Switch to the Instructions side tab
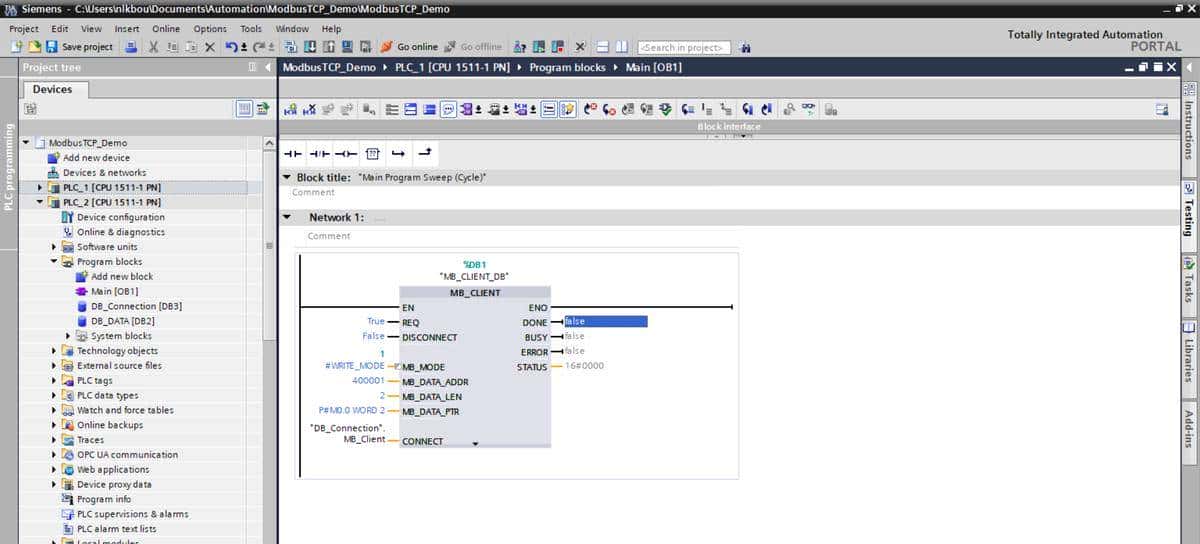This screenshot has height=544, width=1200. point(1189,123)
